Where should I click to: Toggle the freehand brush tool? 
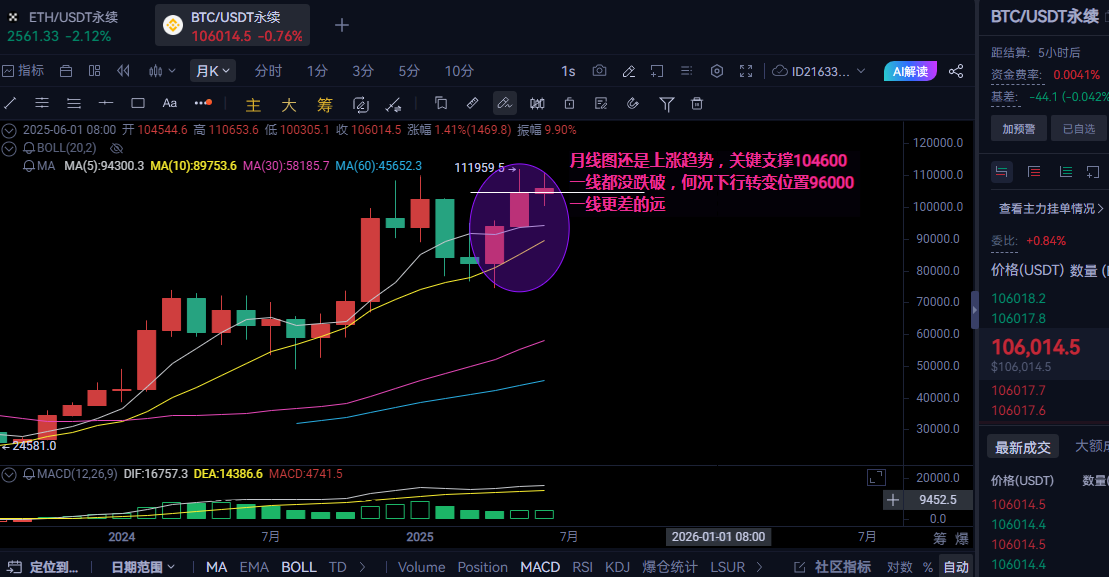point(504,103)
